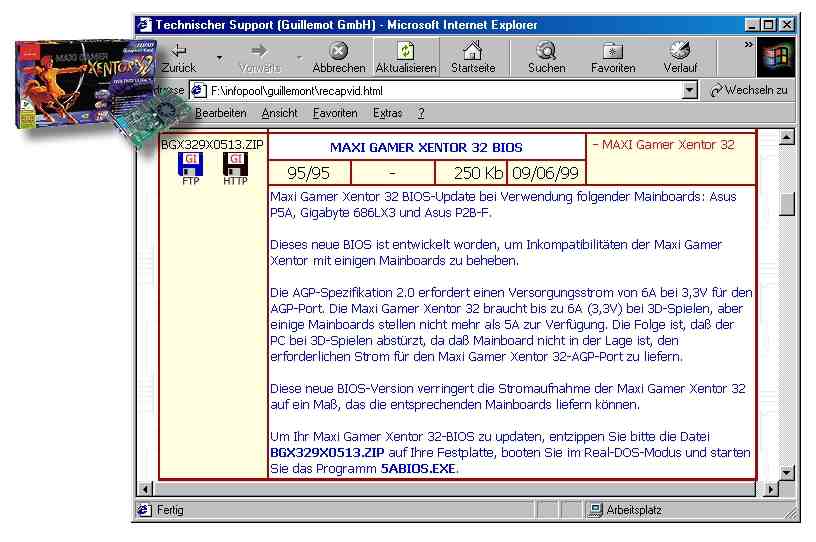Click the vertical scrollbar thumb
The height and width of the screenshot is (542, 816).
[x=787, y=204]
